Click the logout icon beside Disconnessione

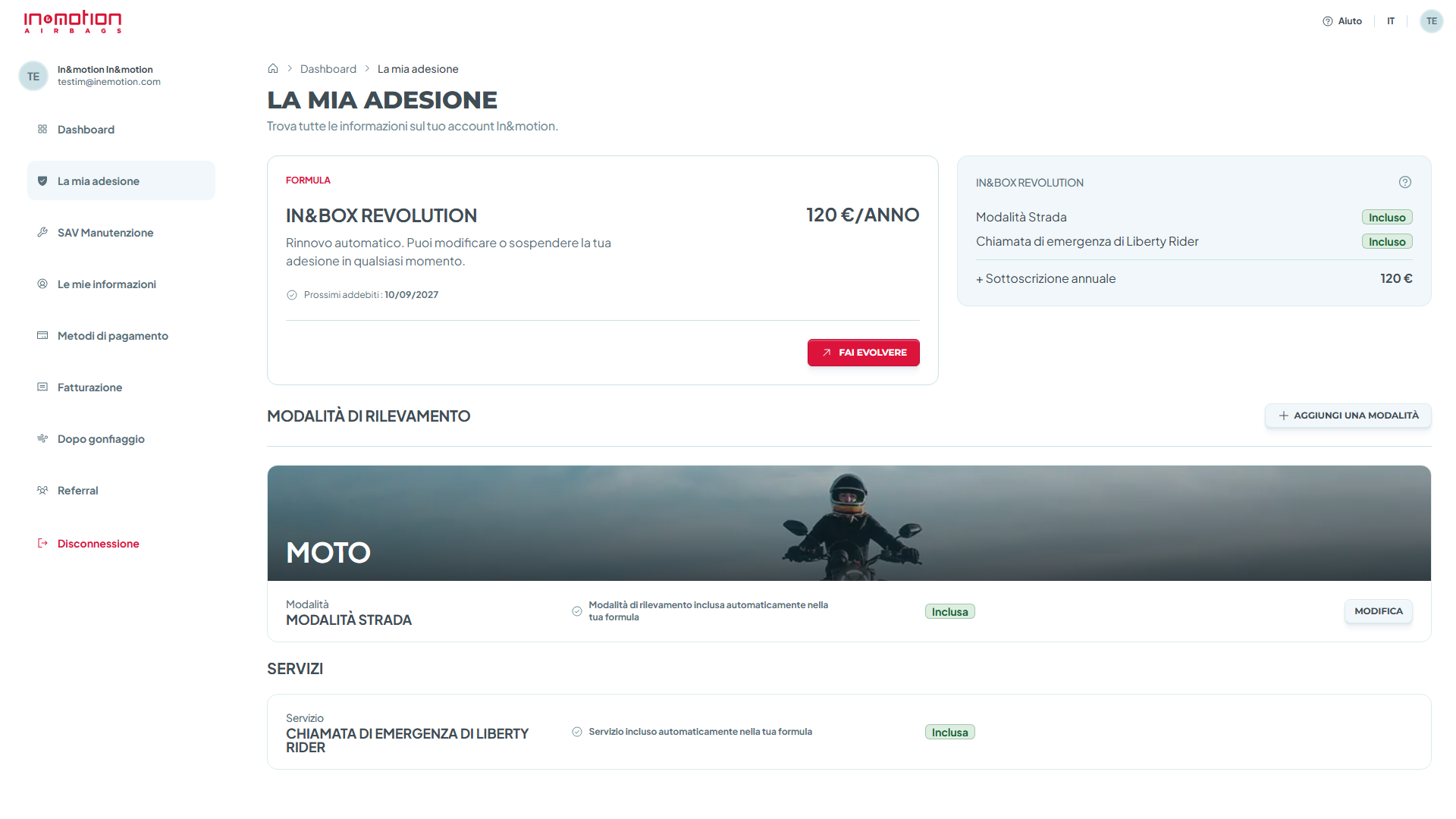click(x=42, y=543)
